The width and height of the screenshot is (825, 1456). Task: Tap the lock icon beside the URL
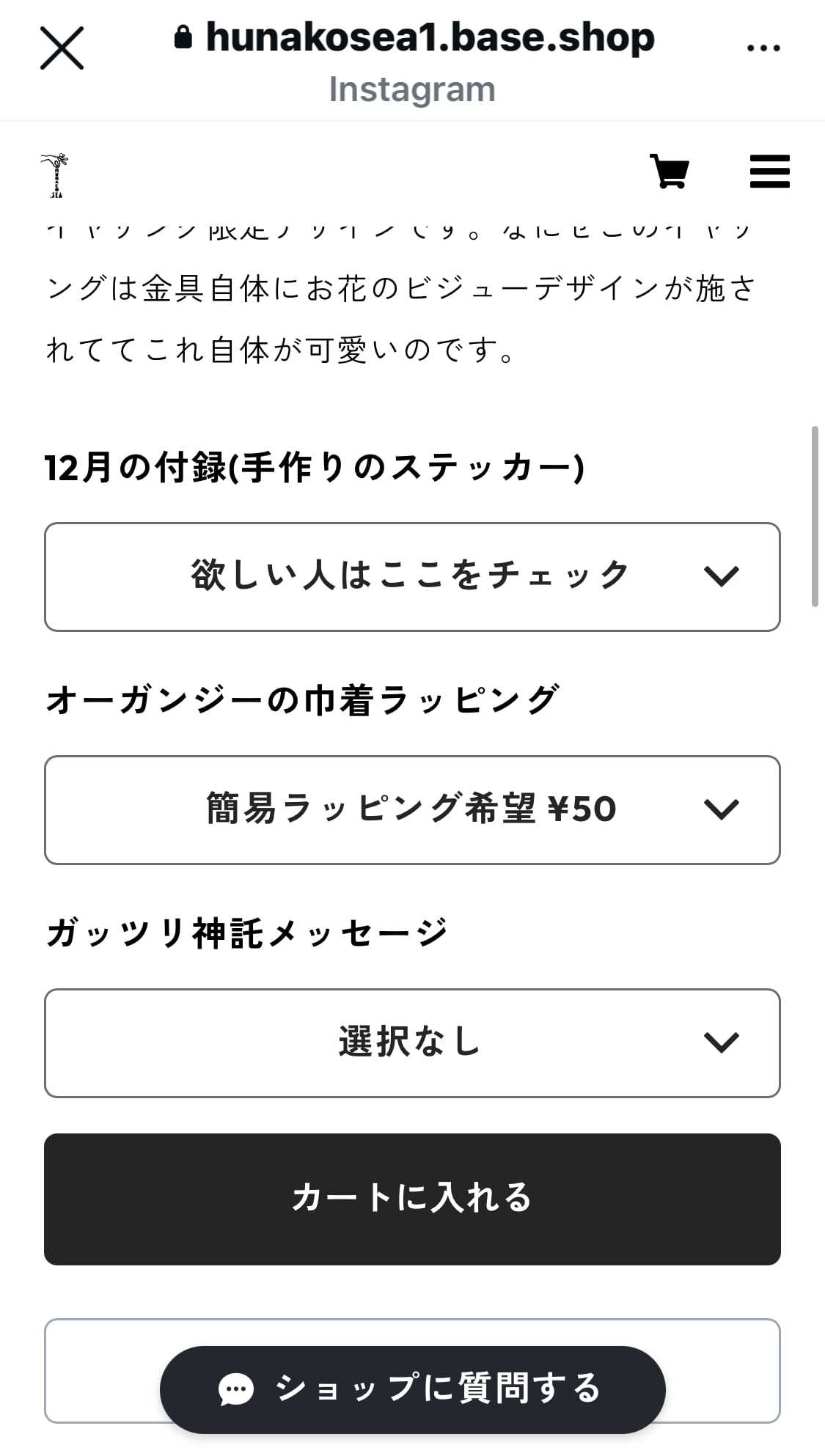[x=183, y=37]
